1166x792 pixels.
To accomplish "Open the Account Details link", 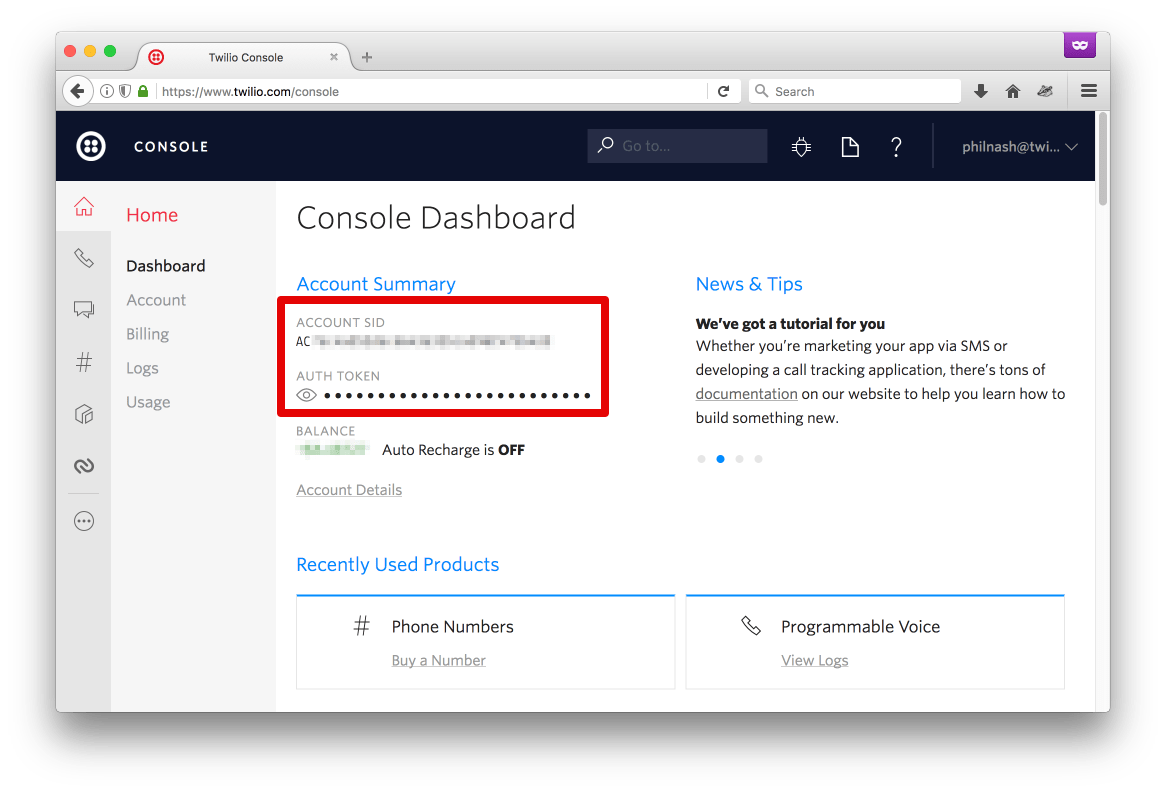I will pos(349,490).
